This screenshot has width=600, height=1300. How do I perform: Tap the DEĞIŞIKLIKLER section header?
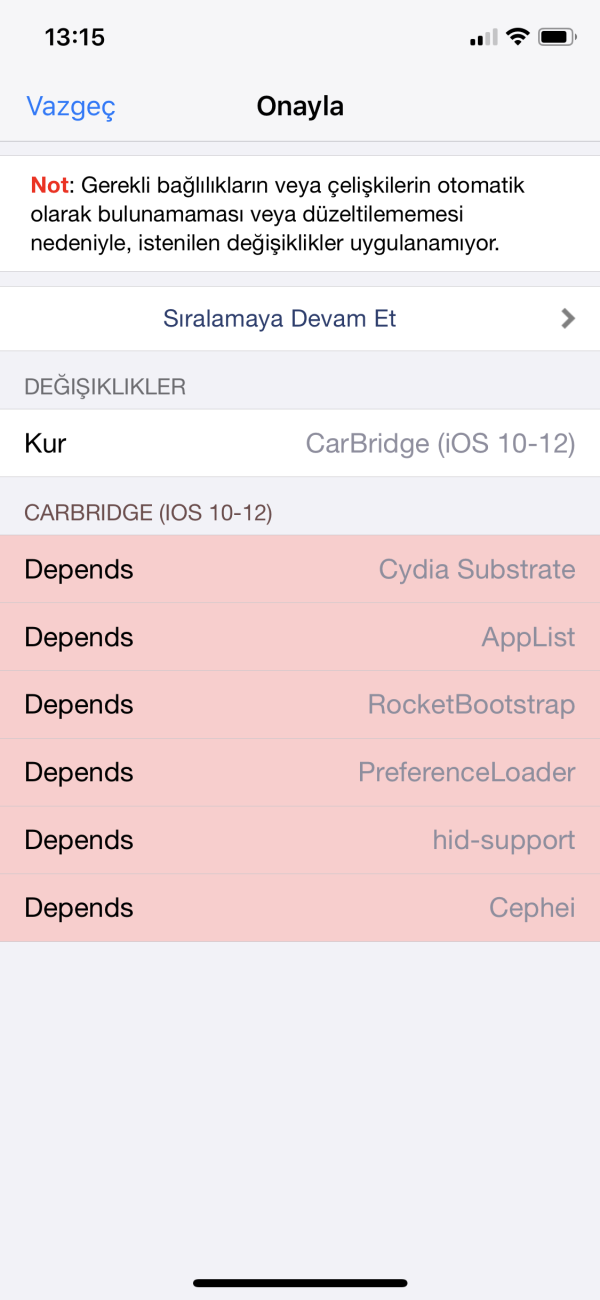pos(104,385)
